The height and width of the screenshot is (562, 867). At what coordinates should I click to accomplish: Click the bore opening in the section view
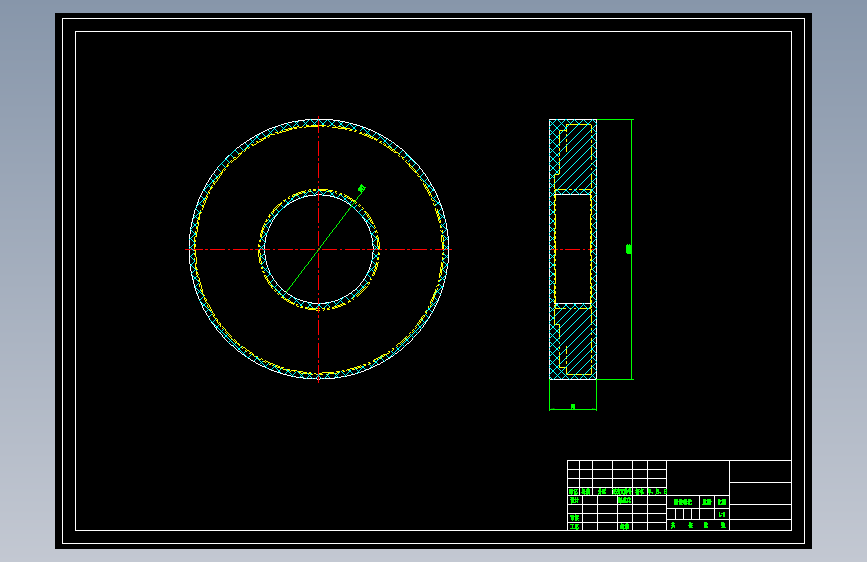pyautogui.click(x=573, y=249)
